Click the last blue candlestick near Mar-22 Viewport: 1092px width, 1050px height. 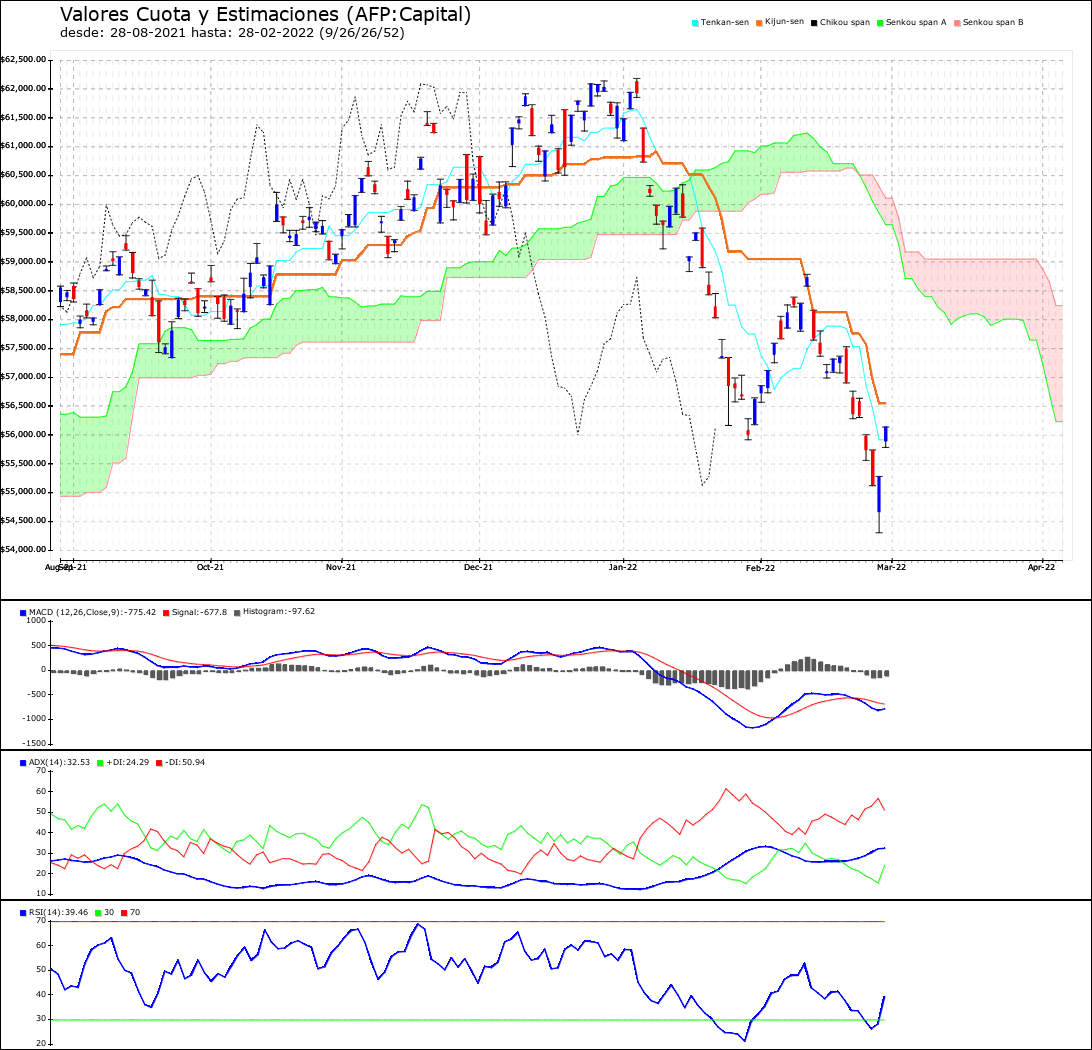click(x=885, y=435)
